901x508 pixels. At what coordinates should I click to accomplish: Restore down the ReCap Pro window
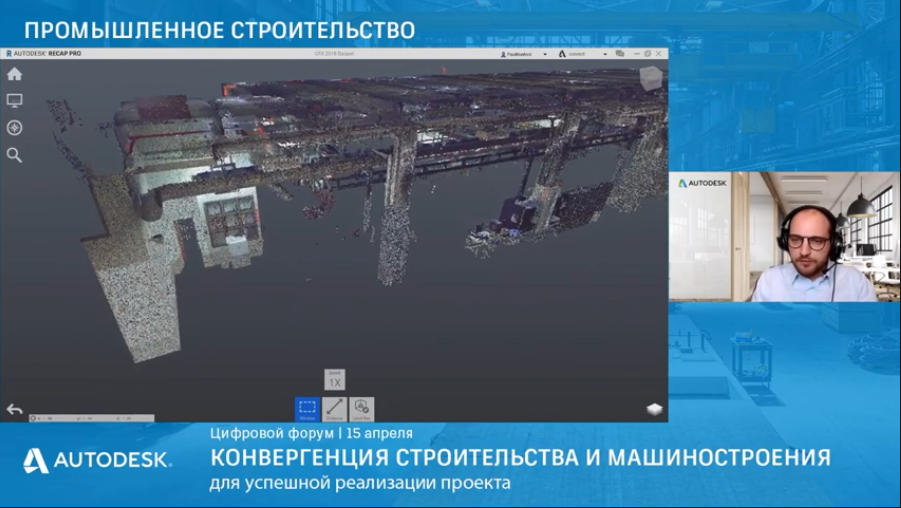click(x=648, y=53)
